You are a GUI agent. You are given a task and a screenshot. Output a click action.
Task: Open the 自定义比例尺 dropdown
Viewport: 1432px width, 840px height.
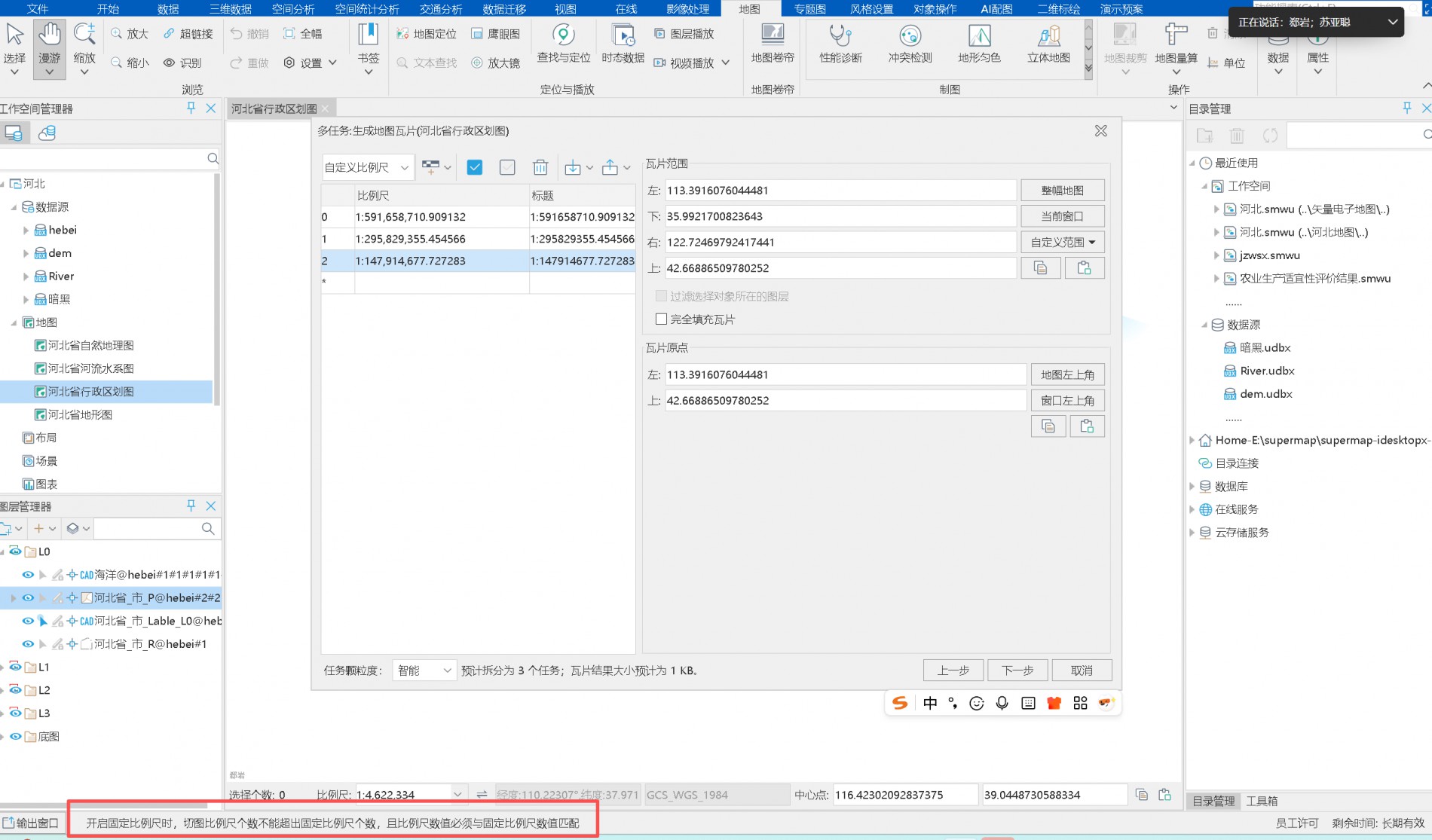pos(367,167)
